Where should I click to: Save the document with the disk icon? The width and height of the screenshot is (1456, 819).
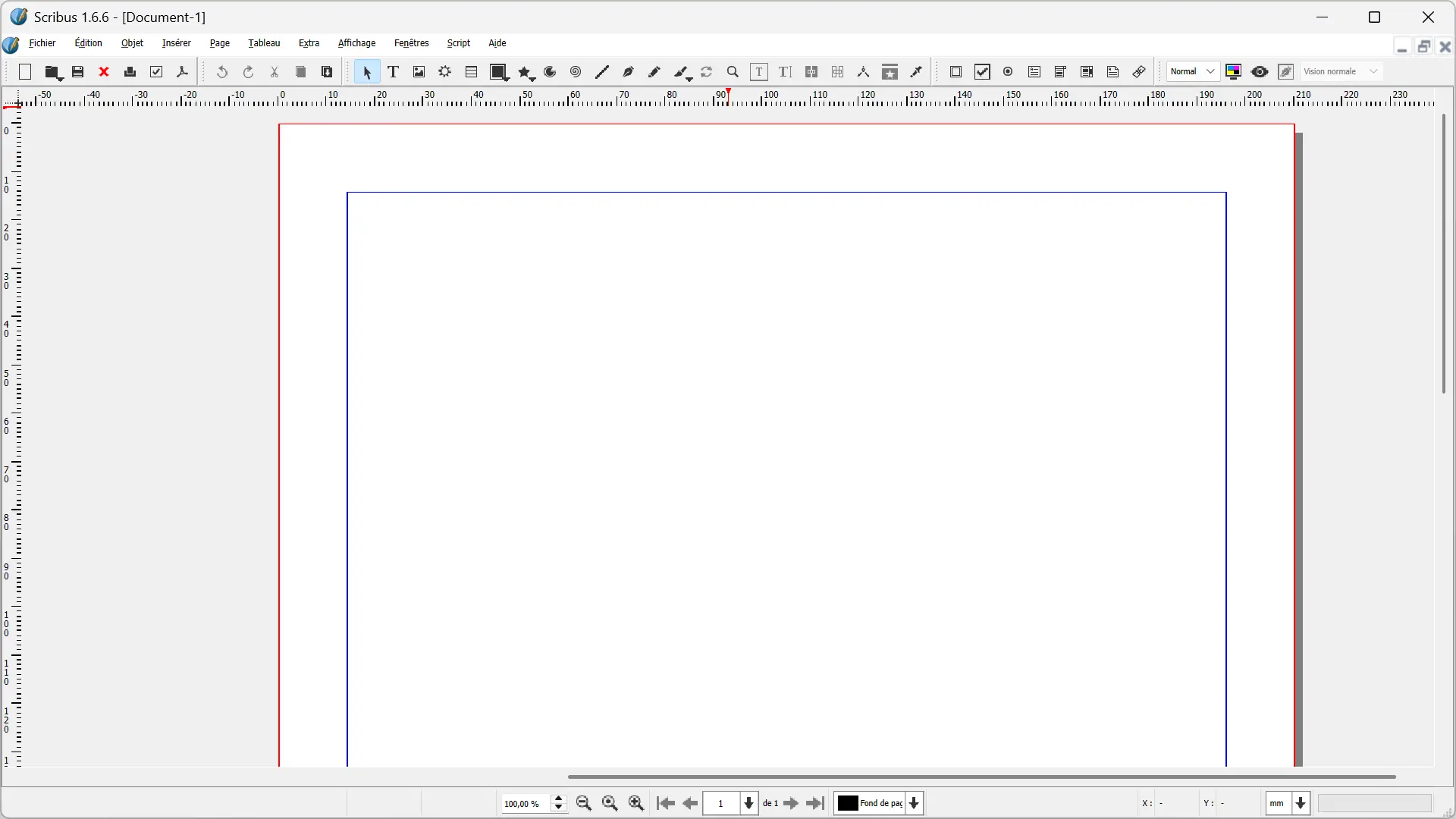point(78,72)
